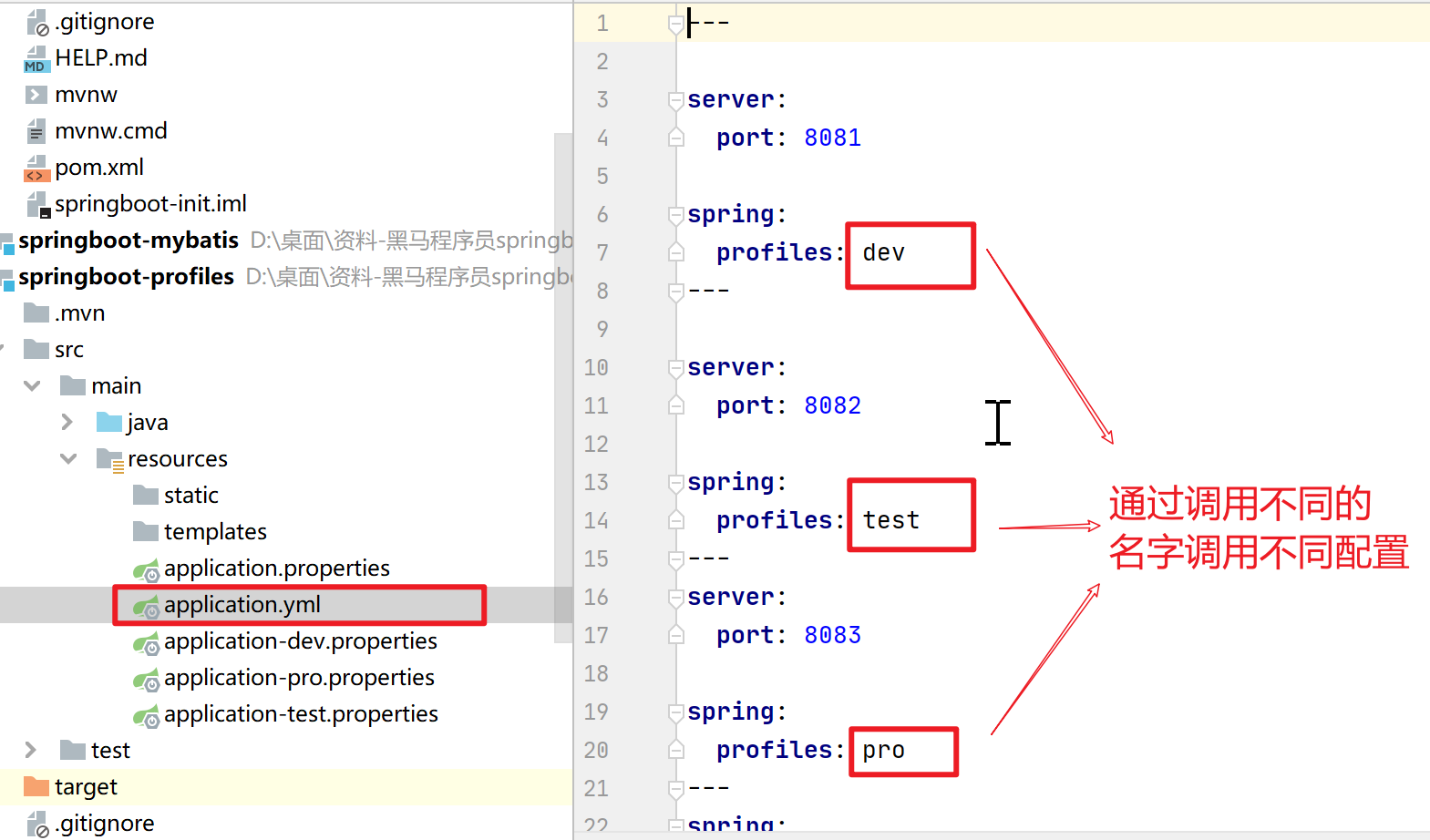Screen dimensions: 1430x840
Task: Click the server key on line 16
Action: click(731, 597)
